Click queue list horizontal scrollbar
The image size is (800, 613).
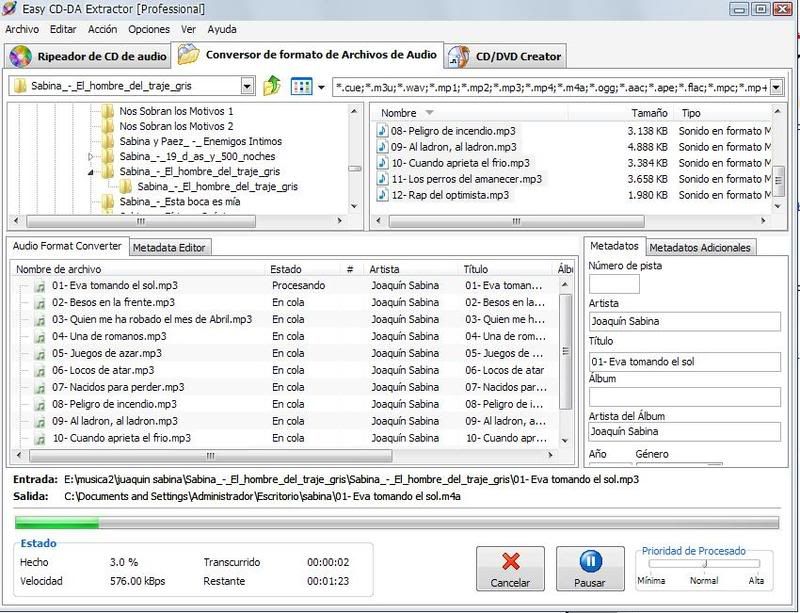click(211, 455)
